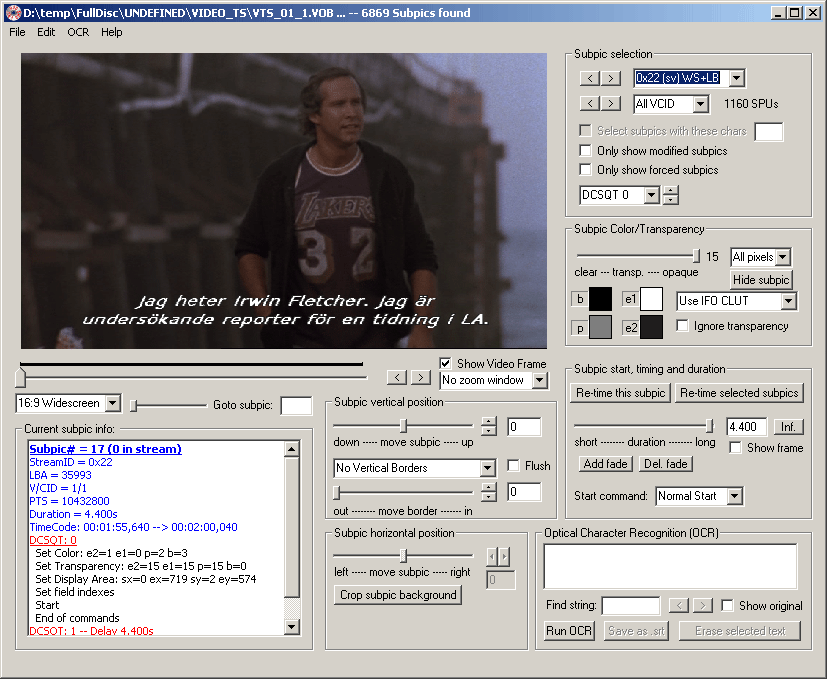827x679 pixels.
Task: Enable Show original checkbox
Action: (727, 605)
